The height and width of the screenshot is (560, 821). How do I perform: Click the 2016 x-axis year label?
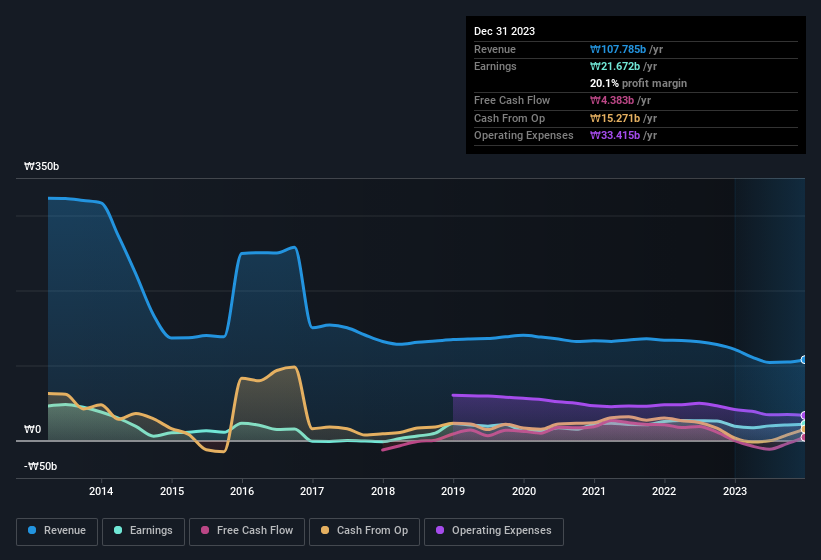242,491
